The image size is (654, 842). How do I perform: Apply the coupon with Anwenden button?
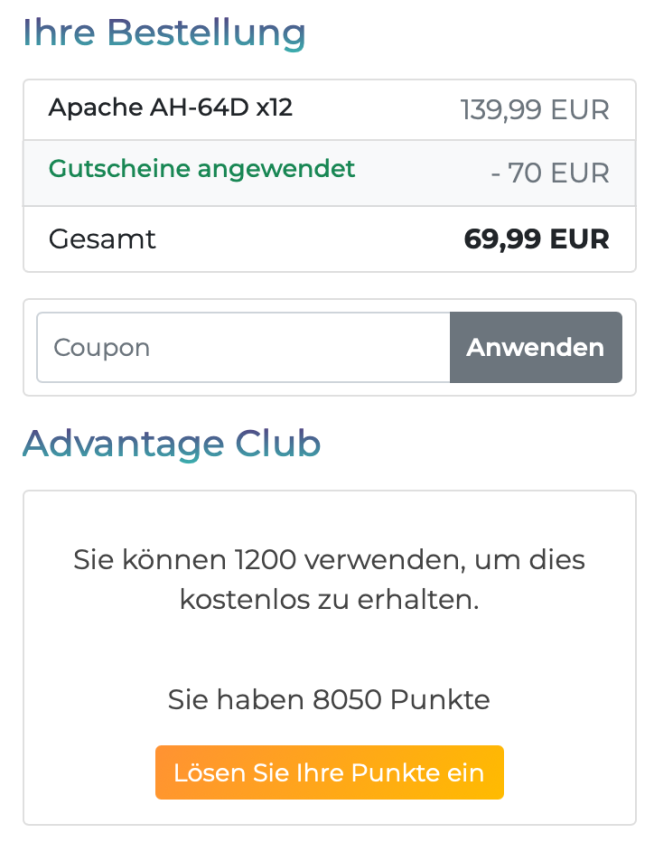point(536,347)
